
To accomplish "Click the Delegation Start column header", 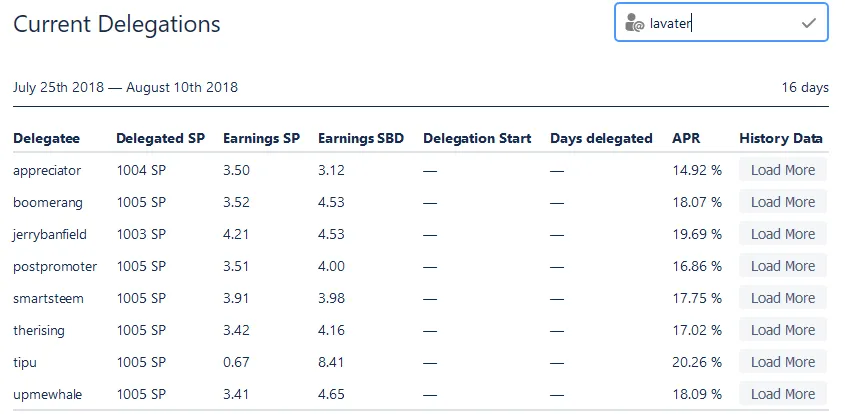I will pos(477,139).
